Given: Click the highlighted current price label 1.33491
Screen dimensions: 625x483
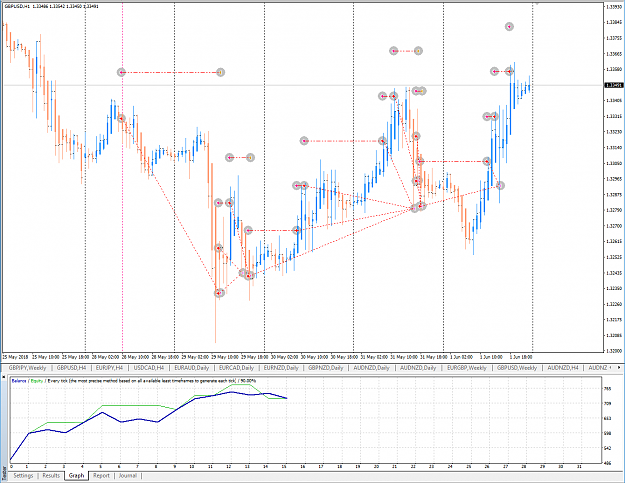Looking at the screenshot, I should tap(614, 85).
